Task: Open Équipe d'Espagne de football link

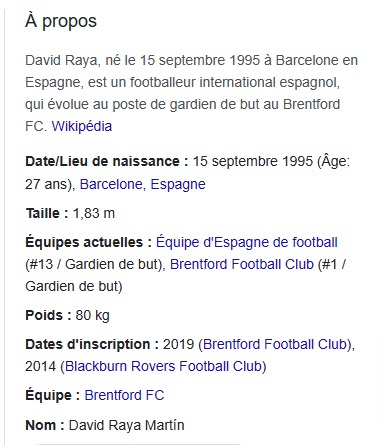Action: point(247,242)
